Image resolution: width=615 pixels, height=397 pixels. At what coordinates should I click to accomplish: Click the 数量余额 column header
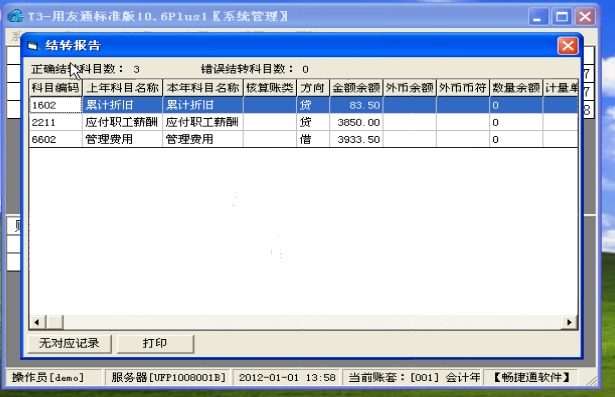[x=516, y=88]
